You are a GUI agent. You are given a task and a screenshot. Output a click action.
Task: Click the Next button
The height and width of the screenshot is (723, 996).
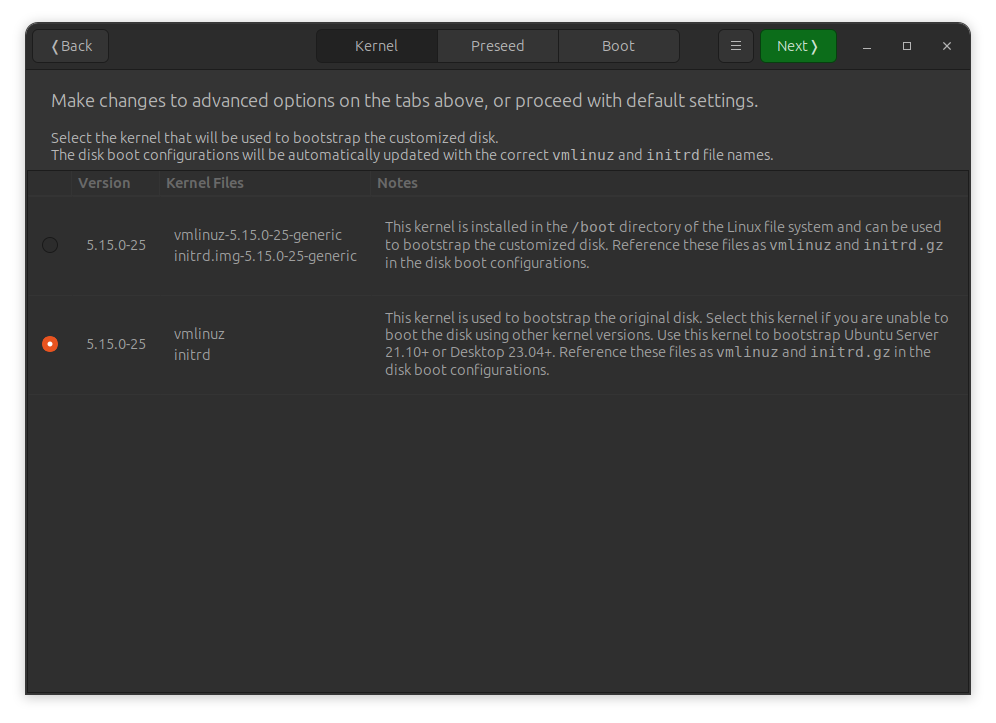point(798,45)
